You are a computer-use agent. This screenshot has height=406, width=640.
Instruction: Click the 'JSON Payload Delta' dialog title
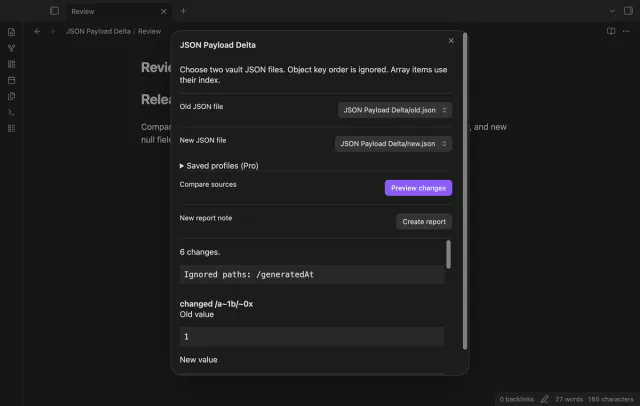pos(218,45)
